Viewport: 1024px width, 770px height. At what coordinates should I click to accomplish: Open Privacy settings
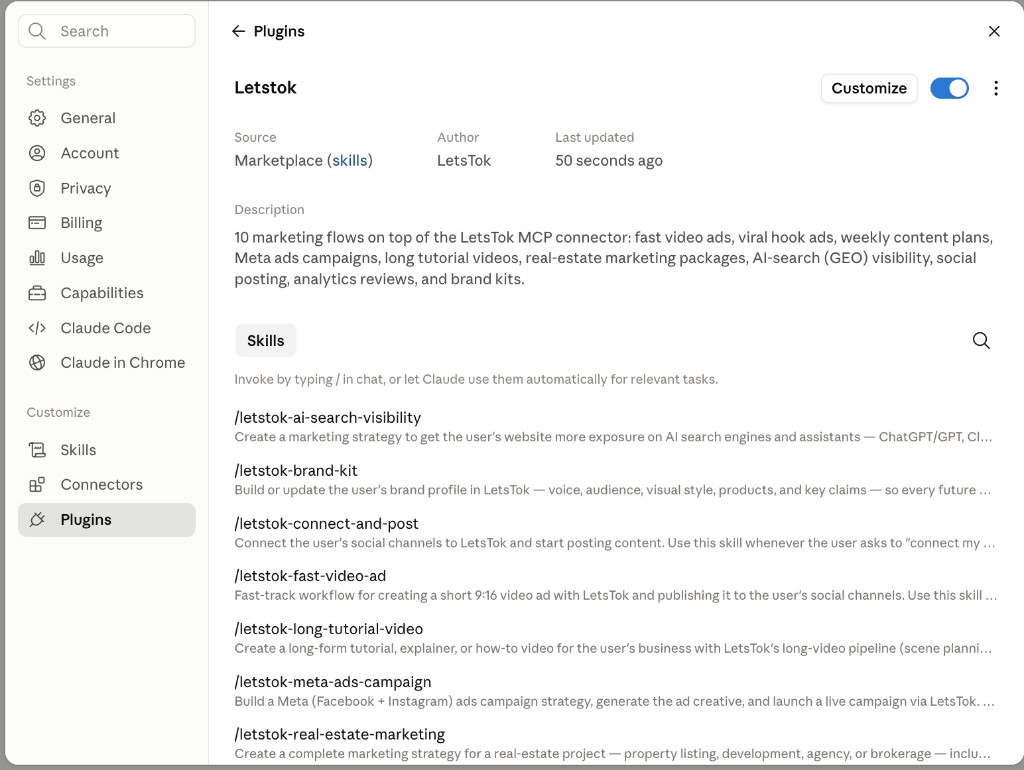click(106, 188)
